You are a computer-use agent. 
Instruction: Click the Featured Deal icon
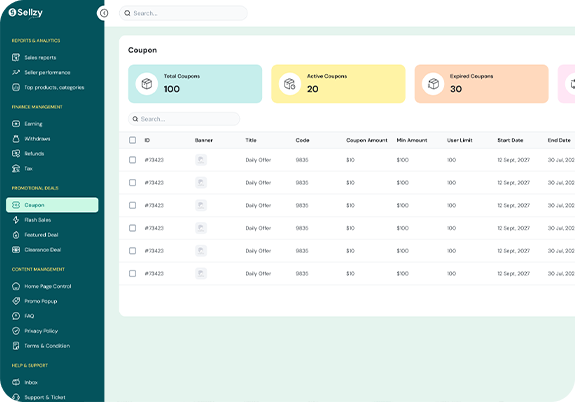pyautogui.click(x=16, y=235)
